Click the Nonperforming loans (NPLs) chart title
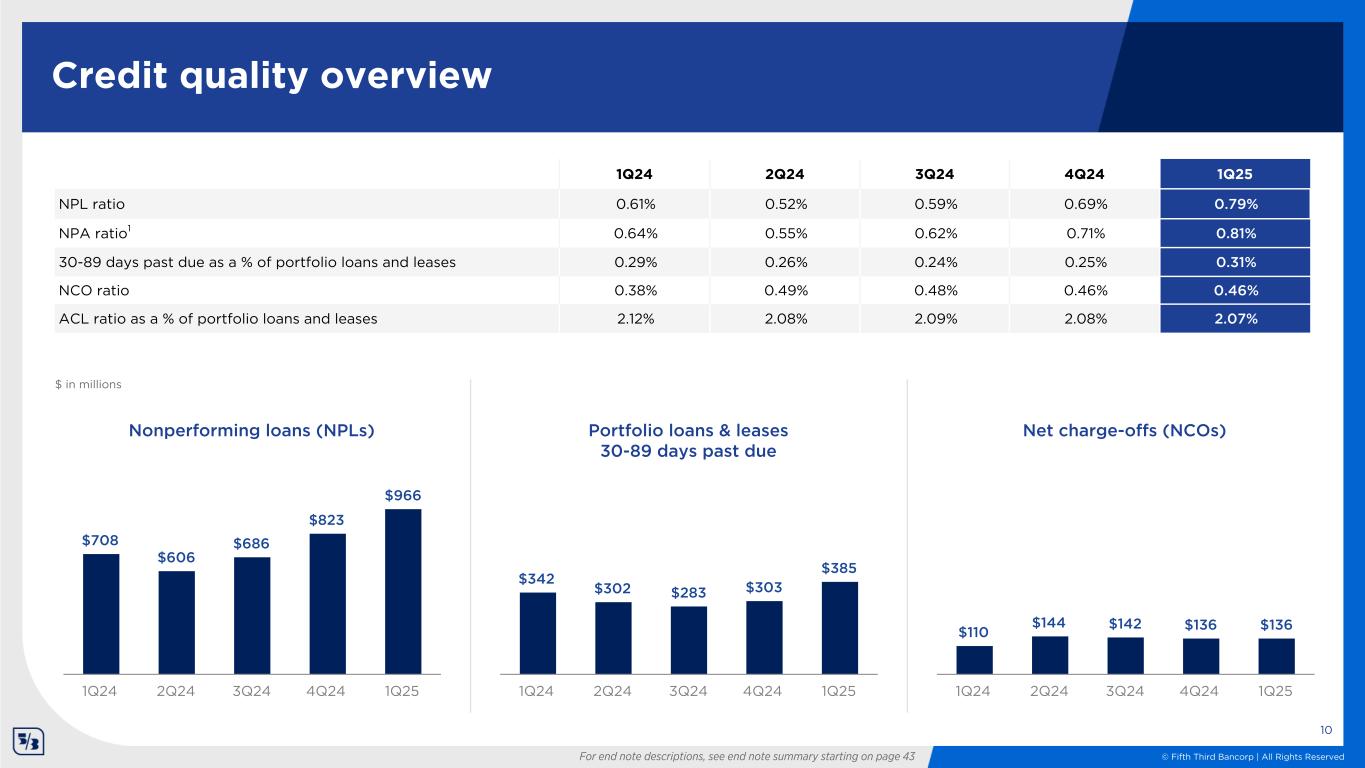1365x768 pixels. point(251,430)
